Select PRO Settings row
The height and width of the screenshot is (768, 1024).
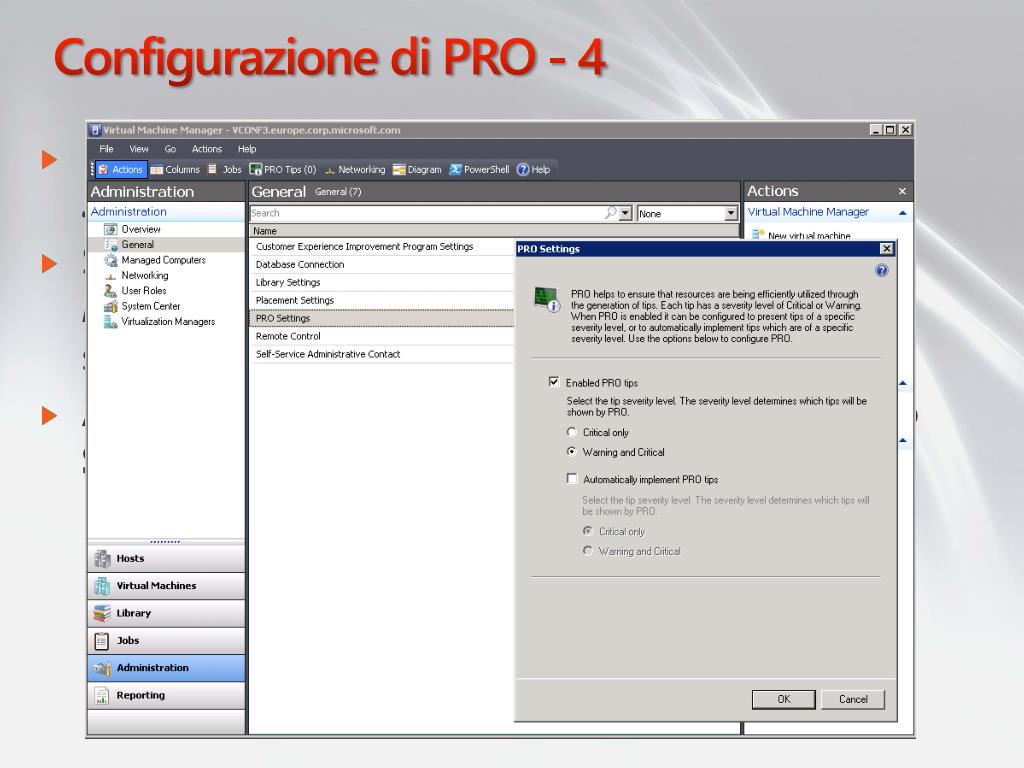pos(383,319)
